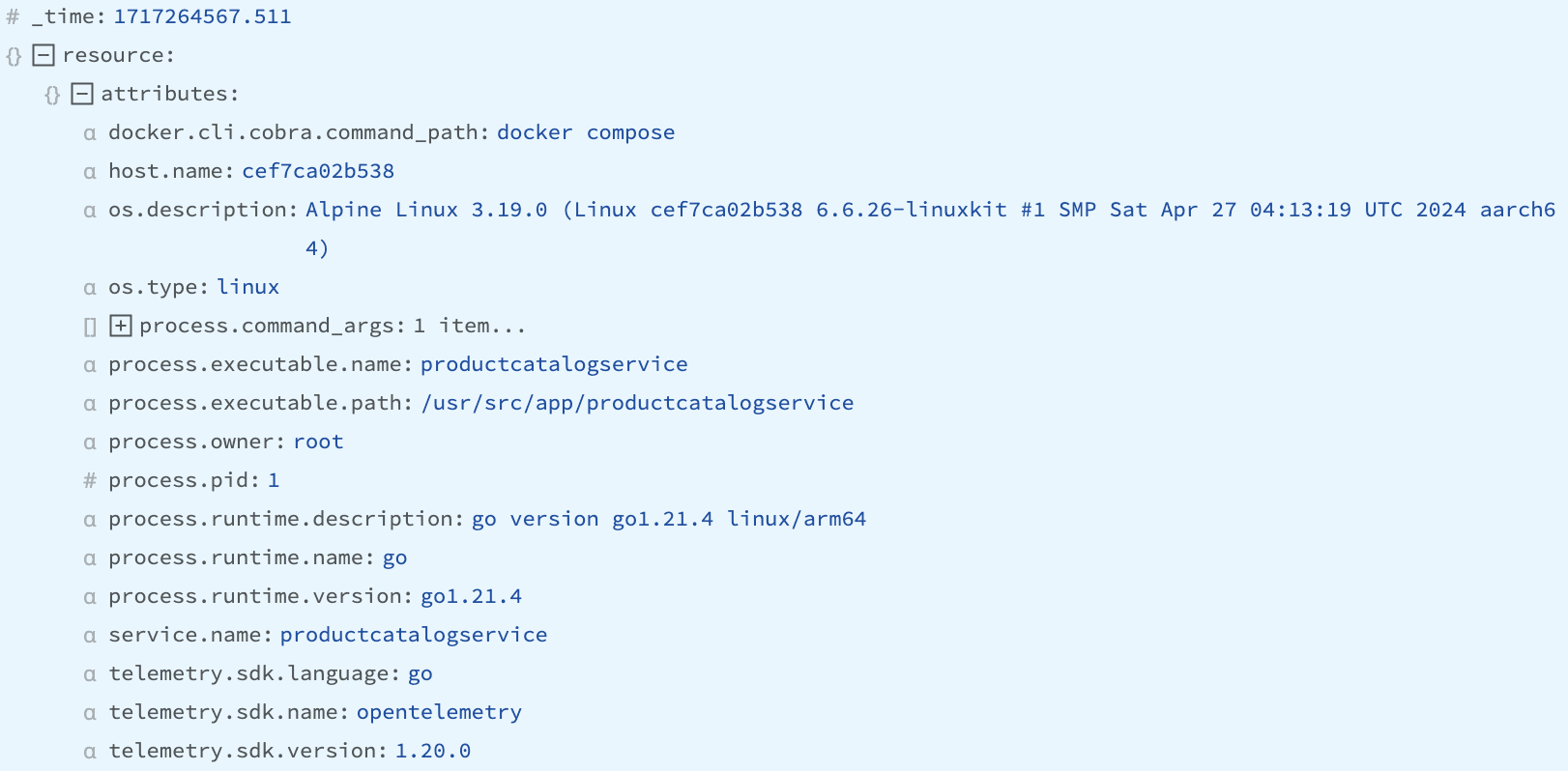The height and width of the screenshot is (771, 1568).
Task: Click the service.name value productcatalogservice
Action: pos(414,635)
